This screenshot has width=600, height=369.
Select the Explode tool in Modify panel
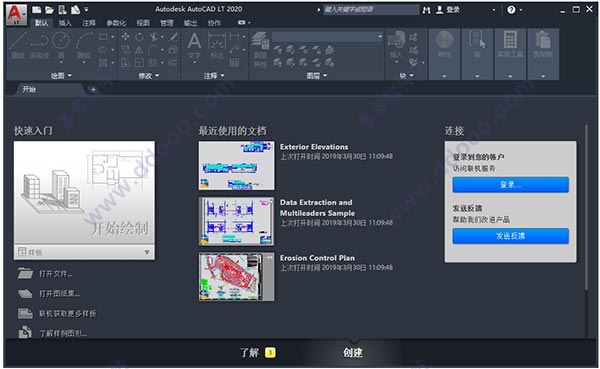[x=173, y=50]
